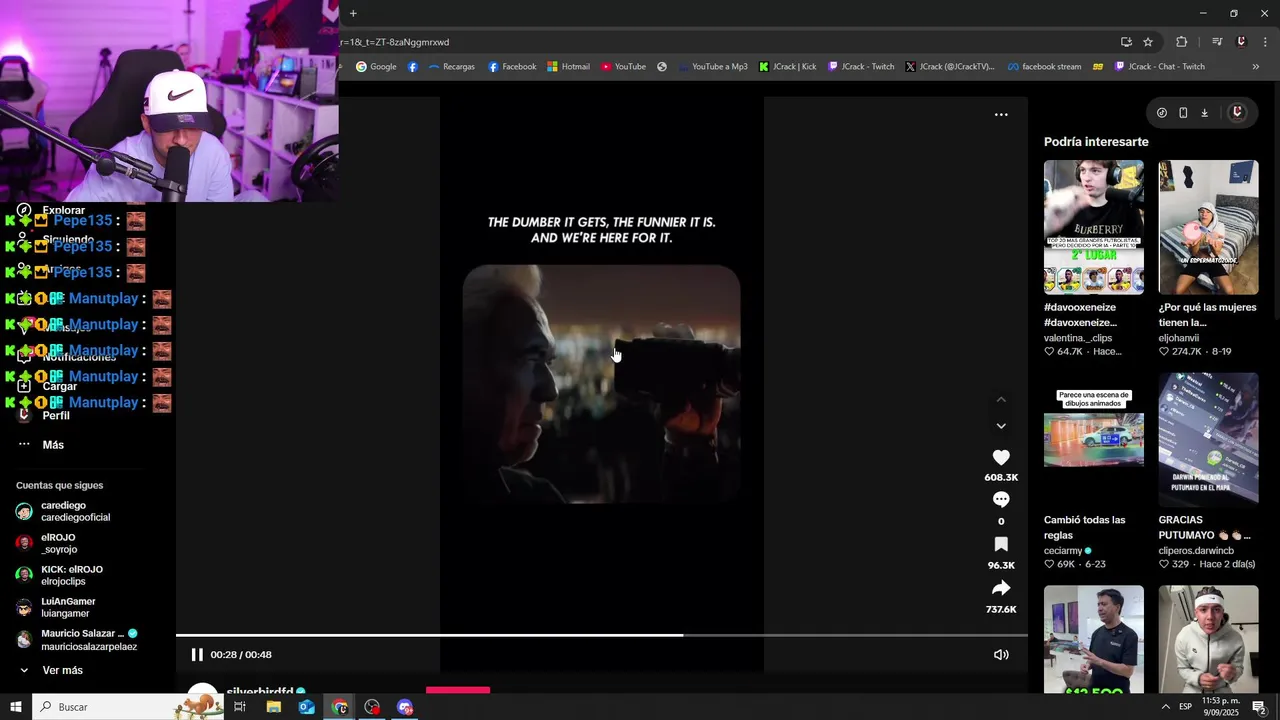Image resolution: width=1280 pixels, height=720 pixels.
Task: Open cliperos.darwincb author name
Action: click(x=1196, y=551)
